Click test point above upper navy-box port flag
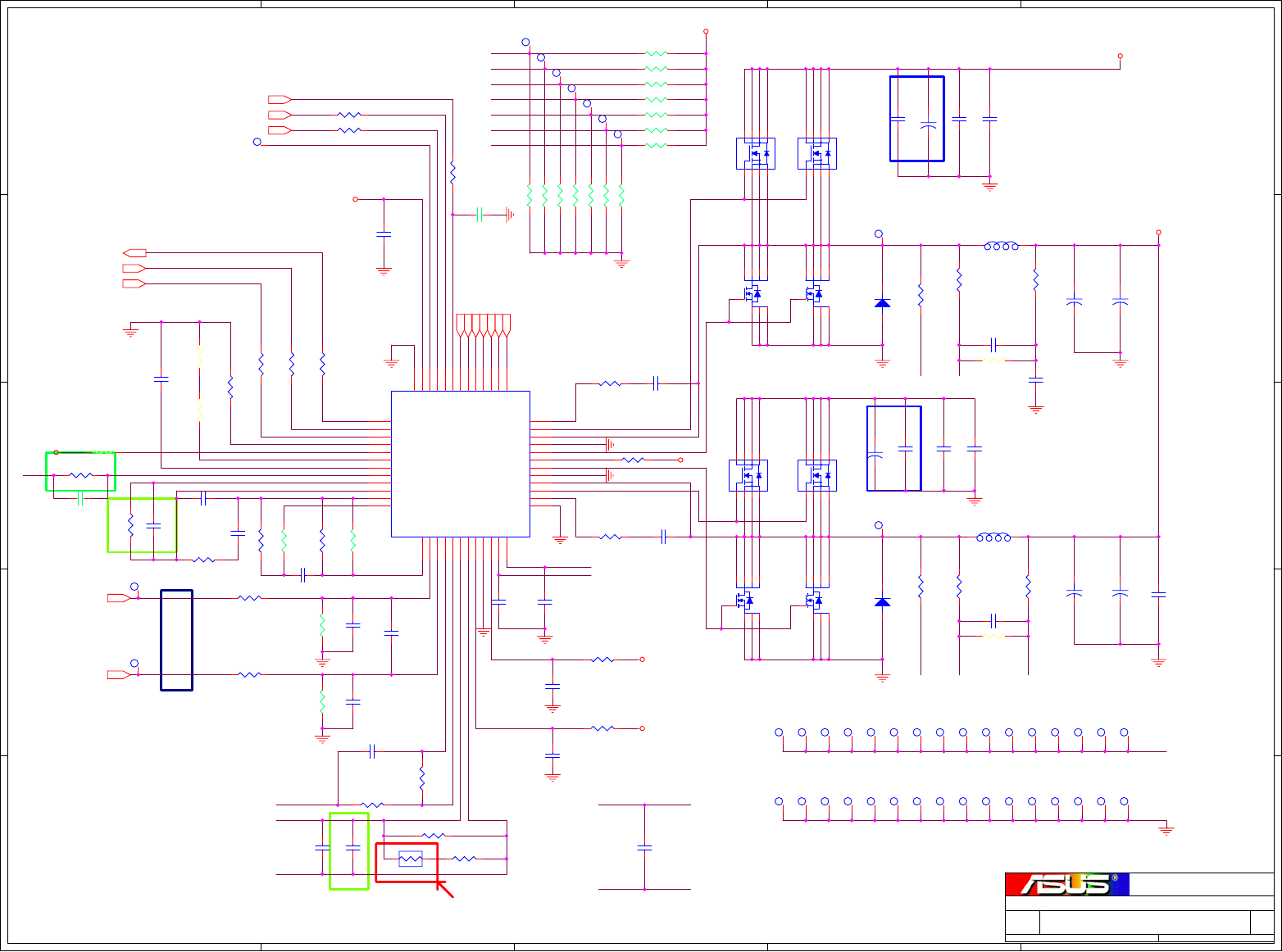 [x=134, y=587]
